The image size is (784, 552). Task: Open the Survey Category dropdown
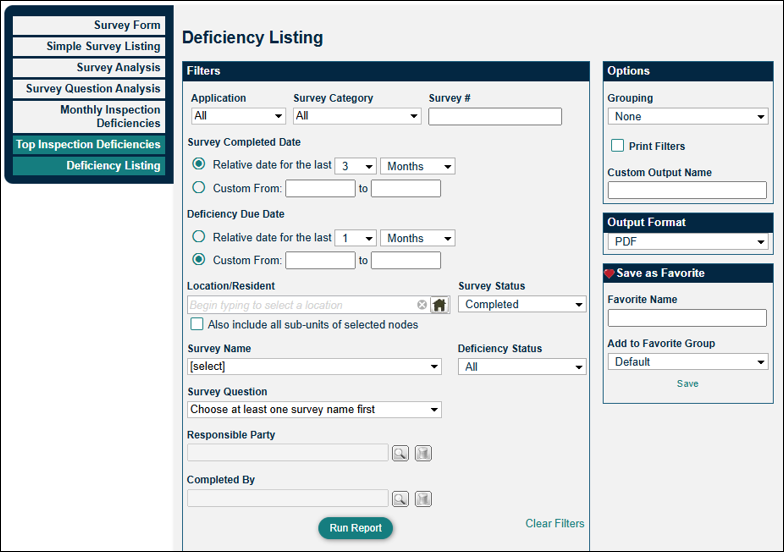pos(357,116)
